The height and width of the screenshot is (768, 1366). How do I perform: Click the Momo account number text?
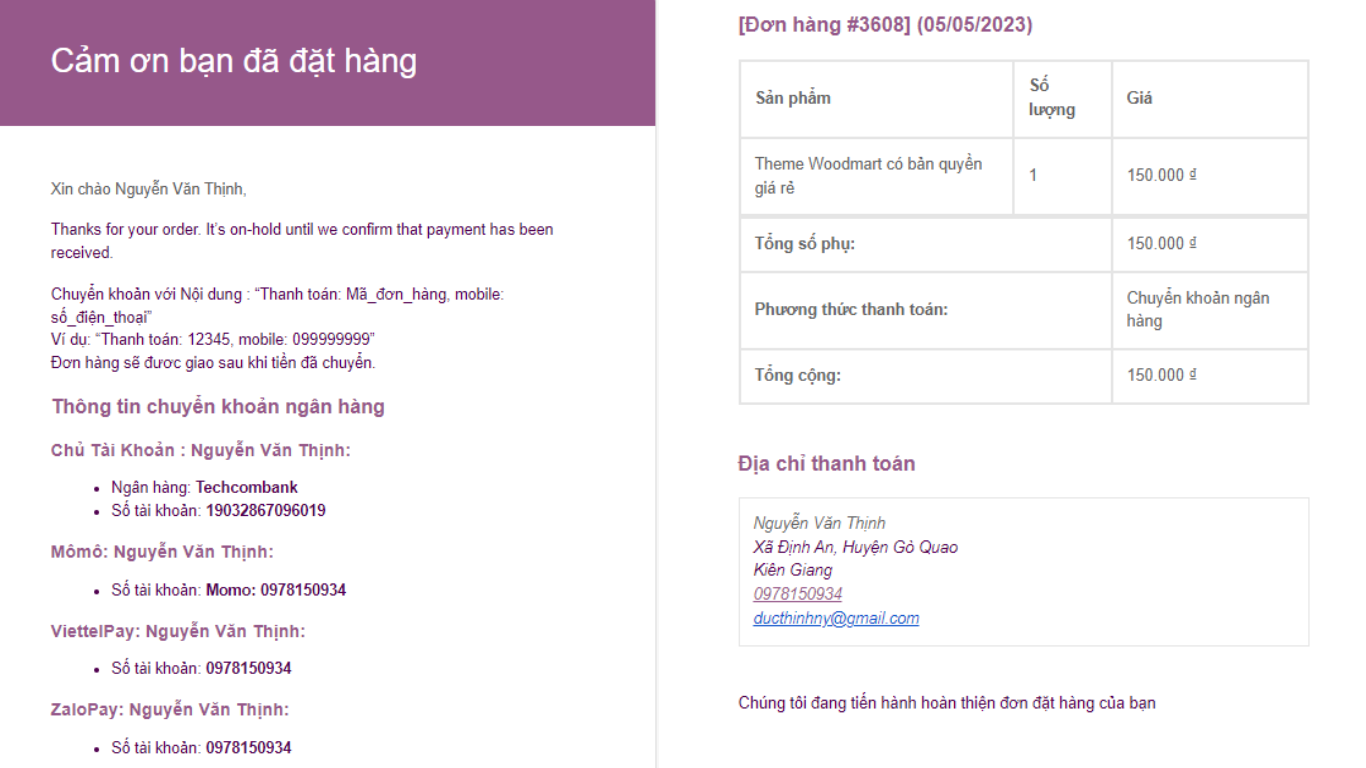[275, 590]
